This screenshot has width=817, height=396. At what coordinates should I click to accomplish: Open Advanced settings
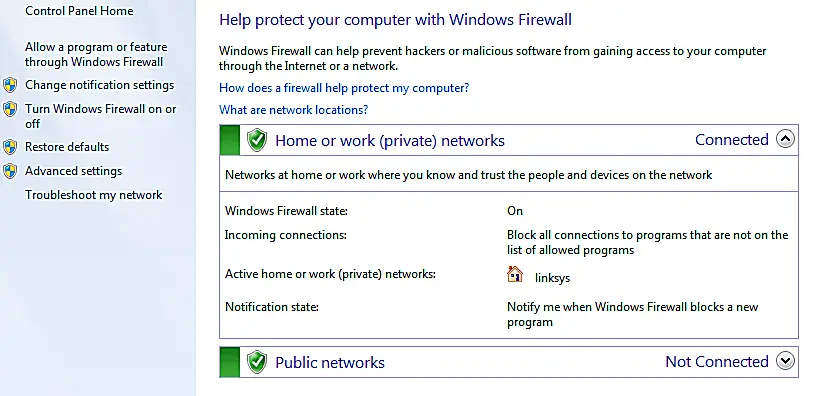tap(73, 171)
